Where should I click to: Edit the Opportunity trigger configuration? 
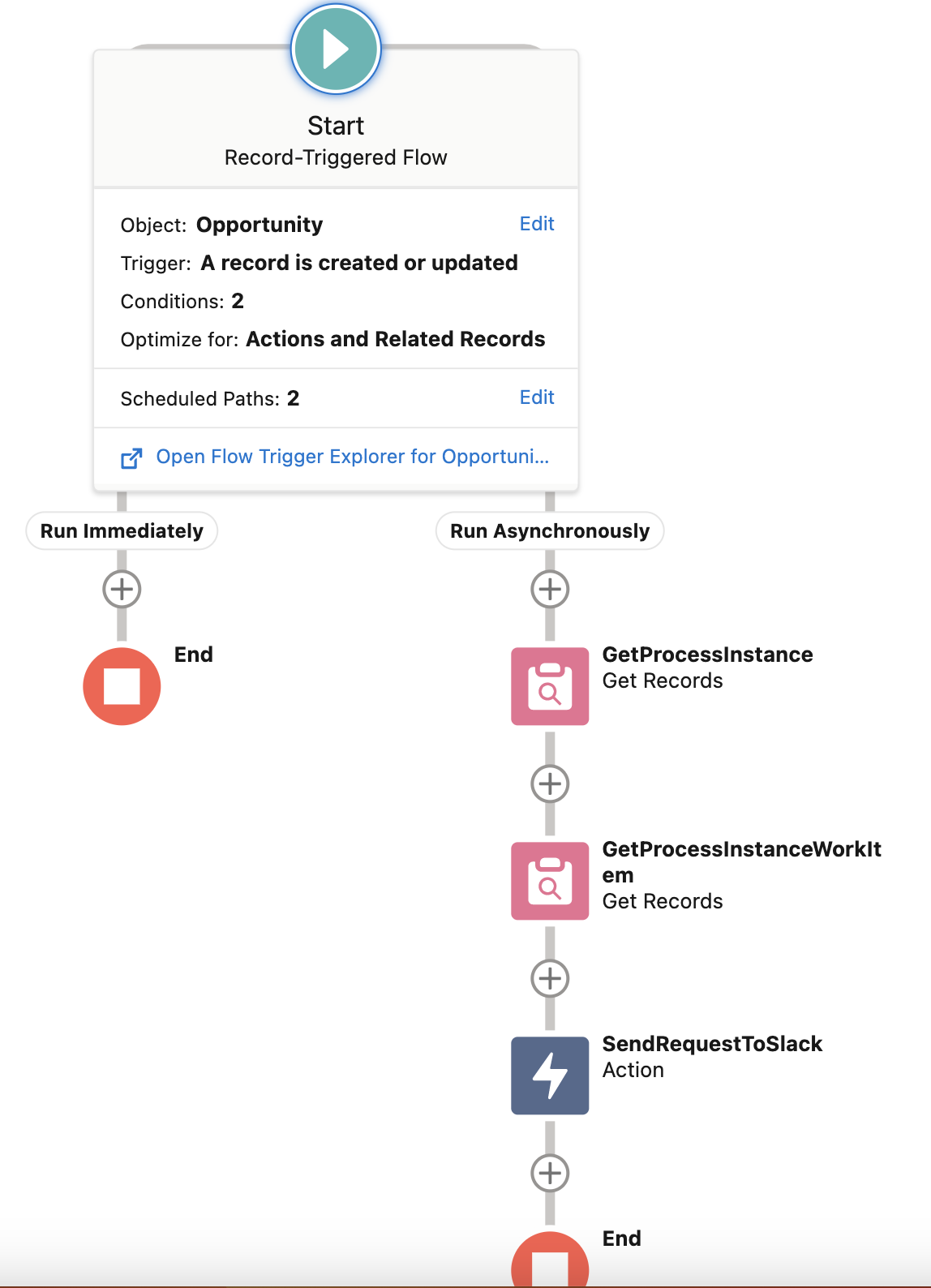[x=536, y=224]
